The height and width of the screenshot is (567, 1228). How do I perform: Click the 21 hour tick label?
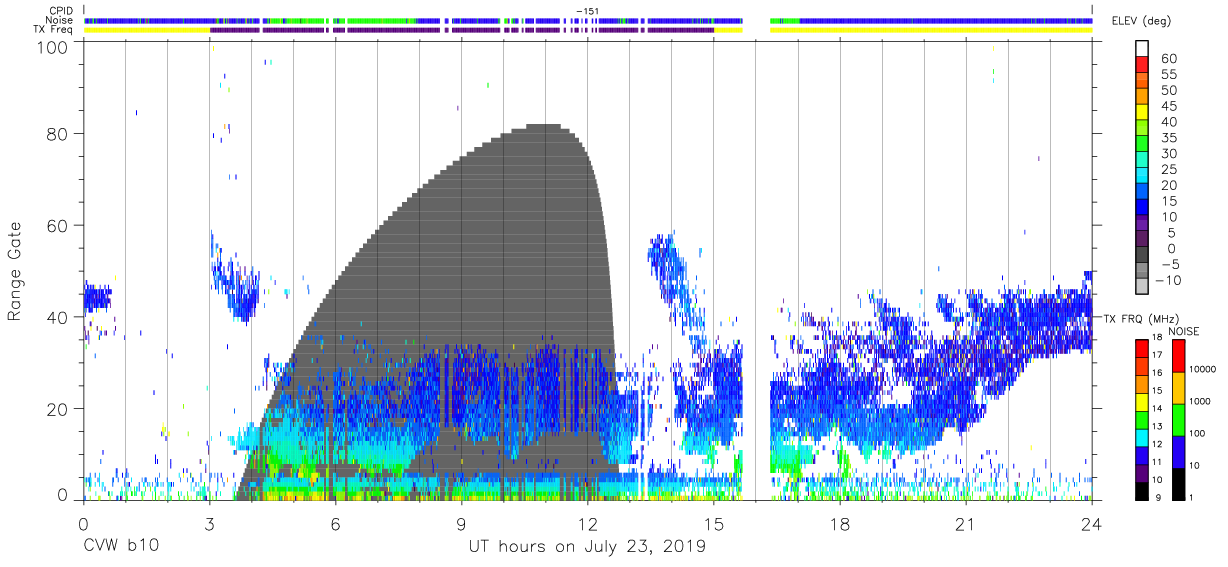(x=965, y=524)
